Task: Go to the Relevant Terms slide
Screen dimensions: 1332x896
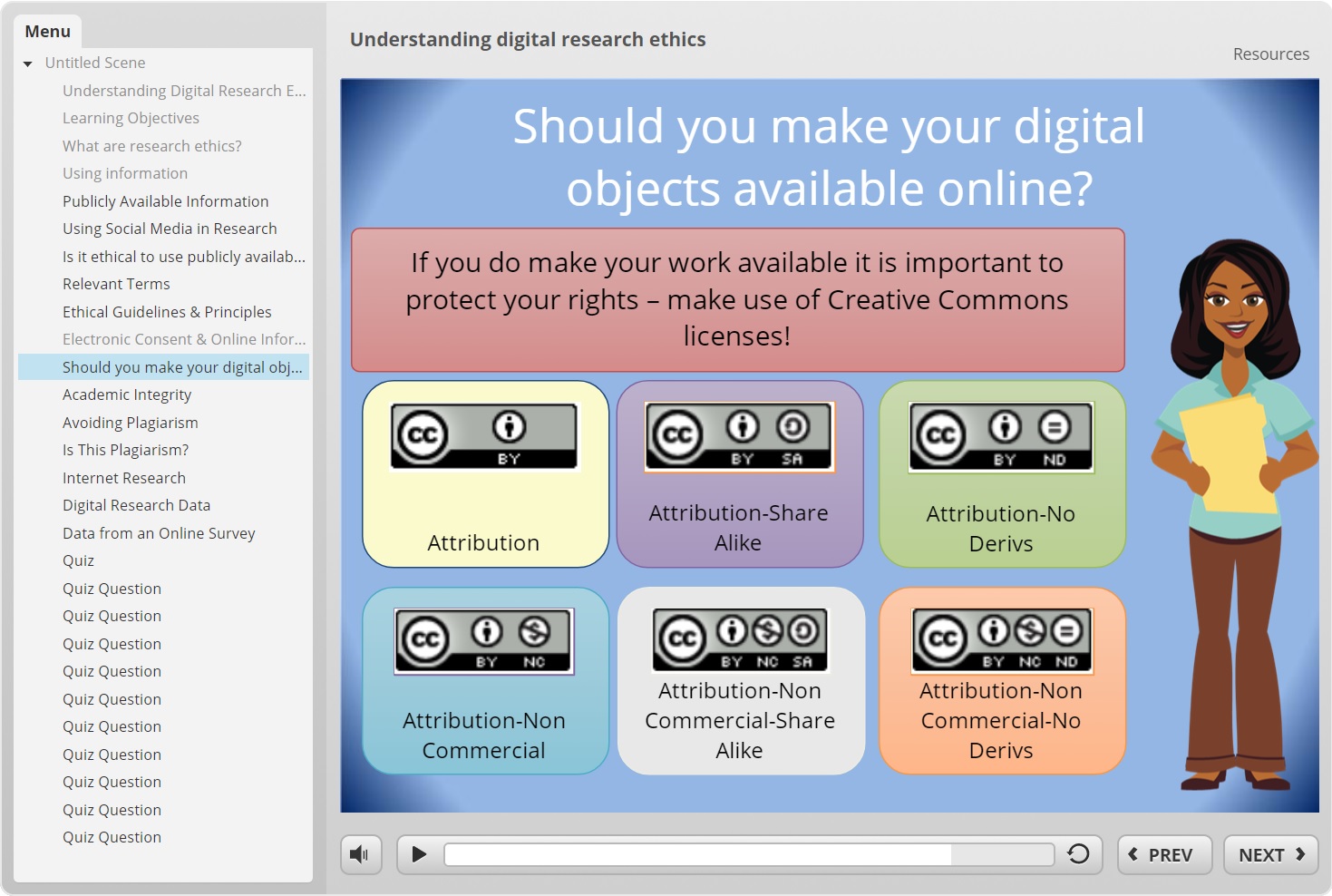Action: pyautogui.click(x=116, y=284)
